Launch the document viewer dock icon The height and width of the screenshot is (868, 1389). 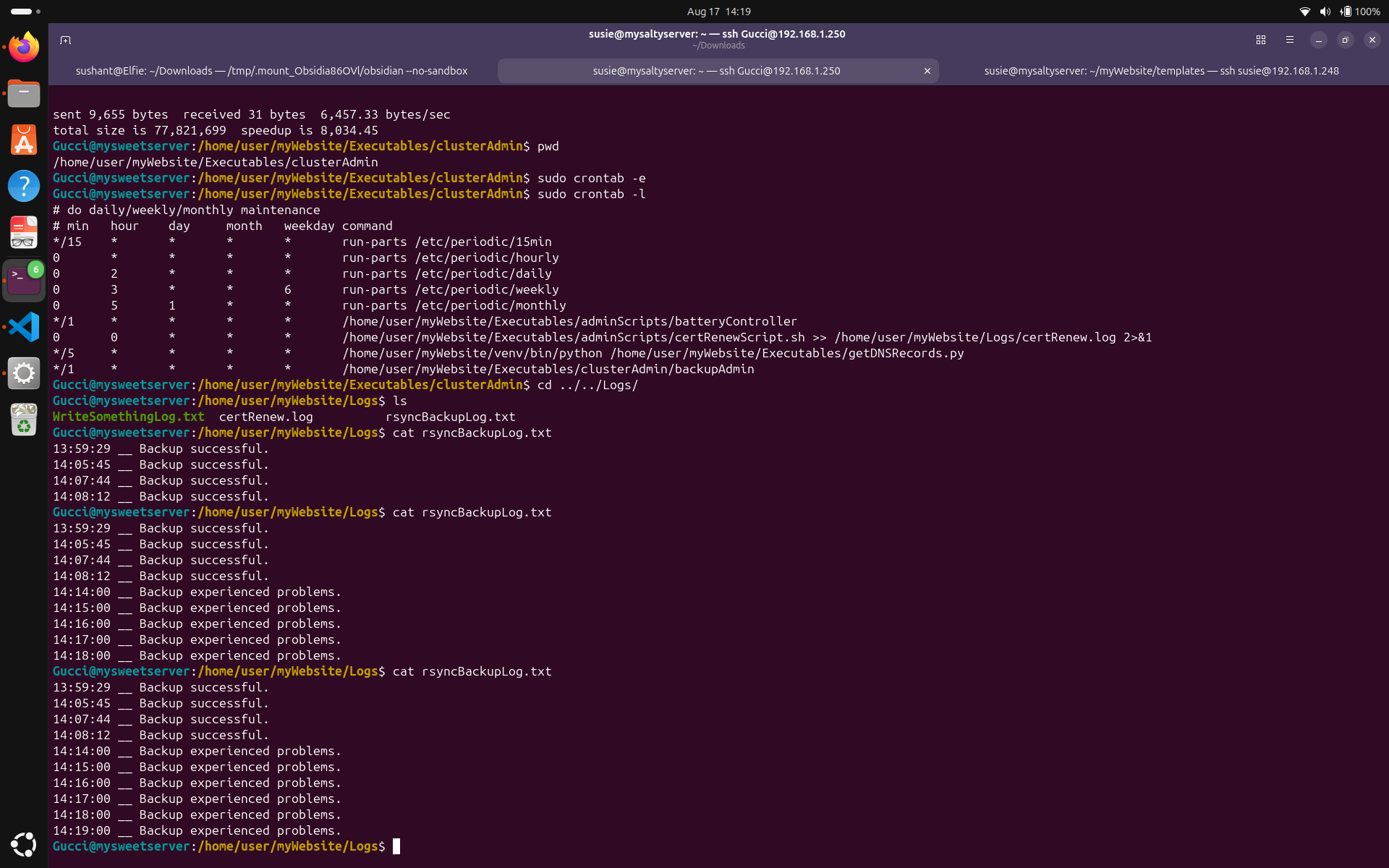pos(24,233)
